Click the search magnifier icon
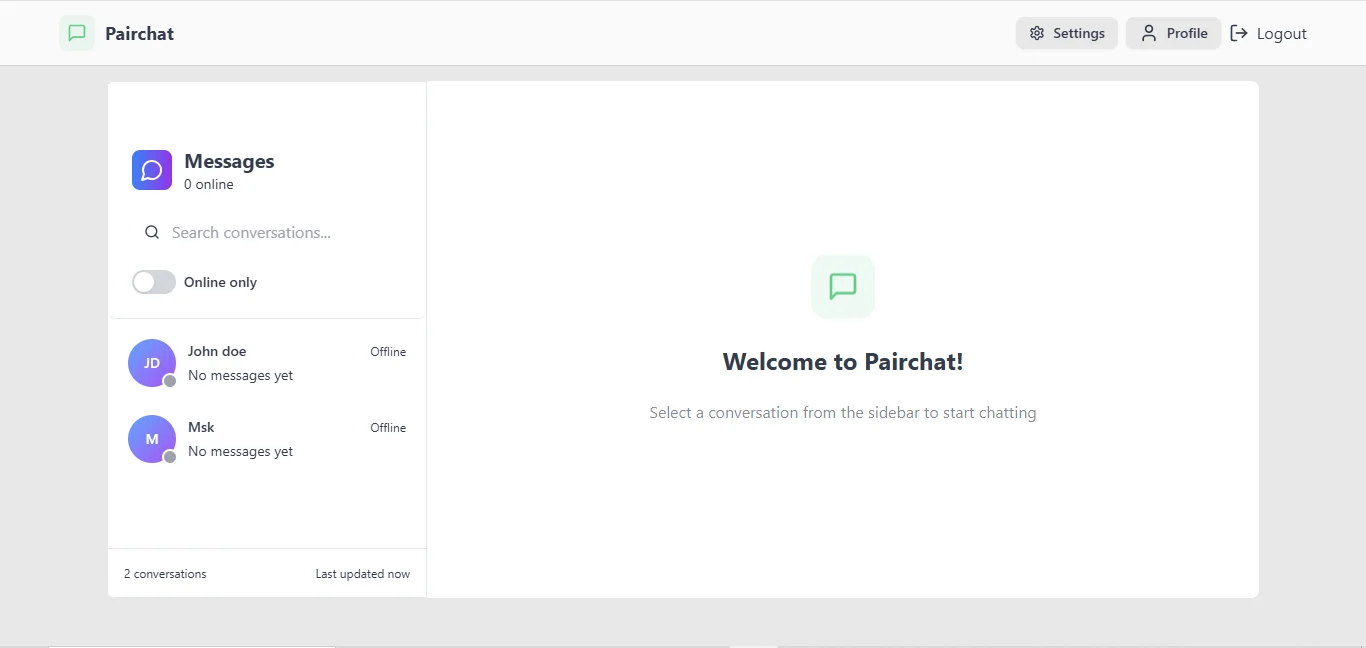Image resolution: width=1366 pixels, height=648 pixels. coord(152,232)
